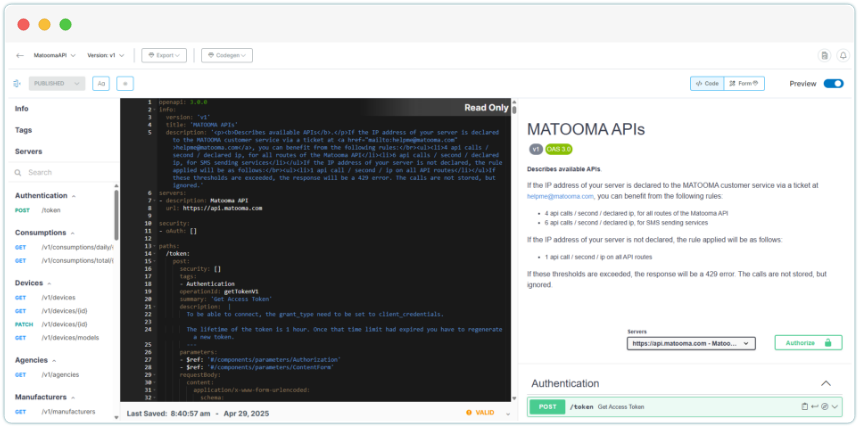Click the green POST method badge

547,407
